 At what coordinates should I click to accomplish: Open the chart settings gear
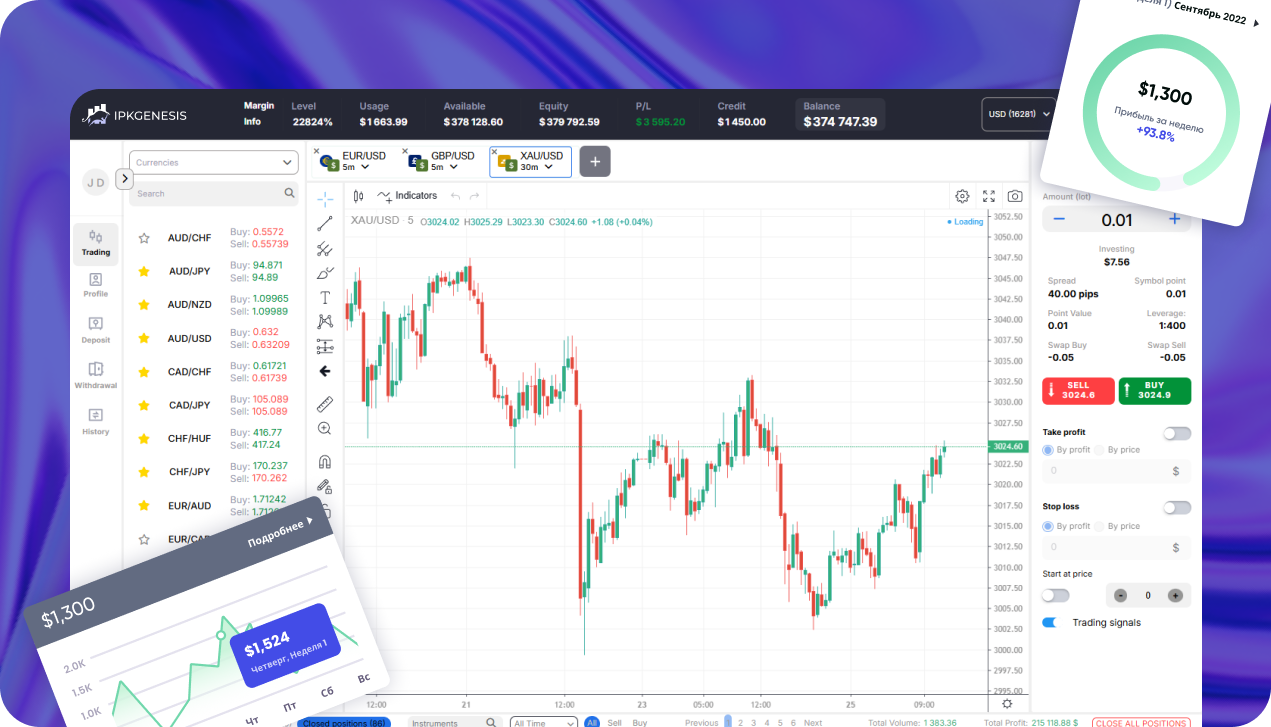coord(962,196)
